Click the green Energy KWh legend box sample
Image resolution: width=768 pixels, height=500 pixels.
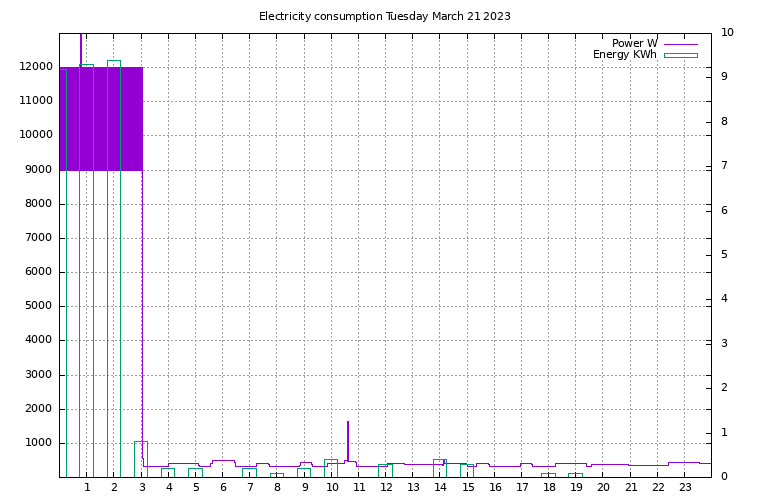tap(681, 55)
